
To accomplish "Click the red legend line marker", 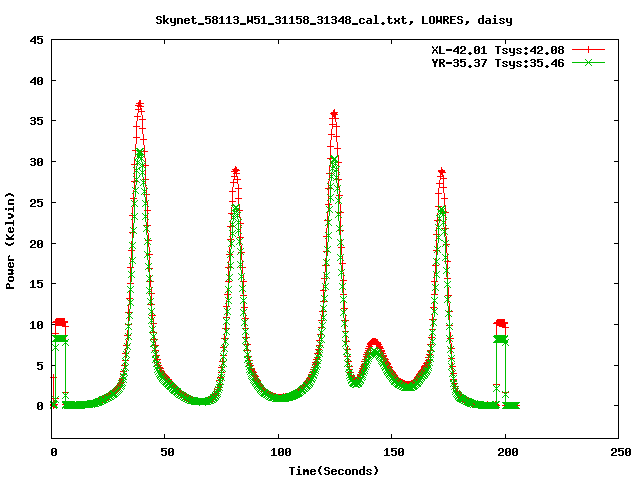I will 588,50.
